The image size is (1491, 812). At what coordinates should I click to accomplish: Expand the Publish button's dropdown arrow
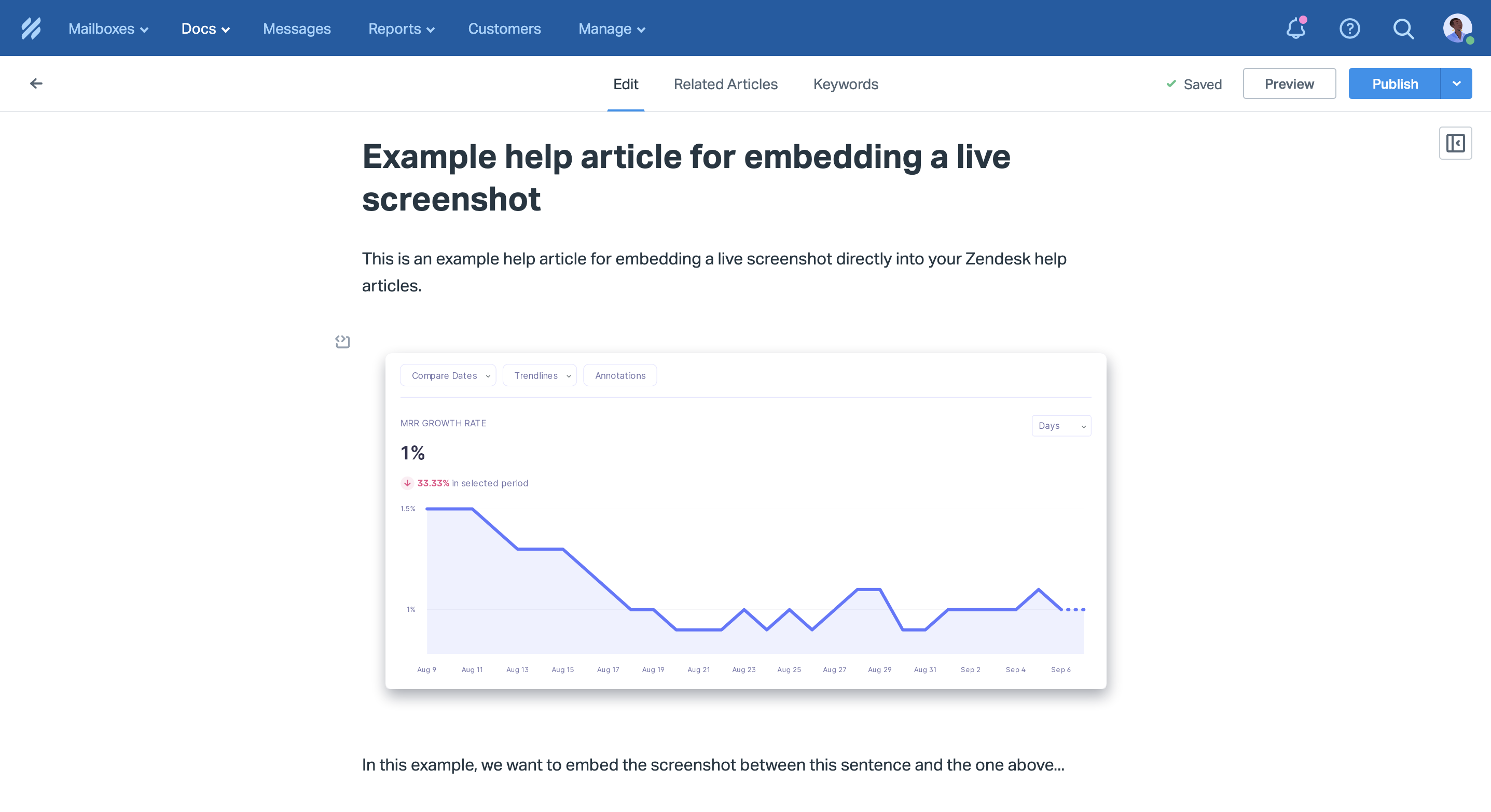(1456, 83)
